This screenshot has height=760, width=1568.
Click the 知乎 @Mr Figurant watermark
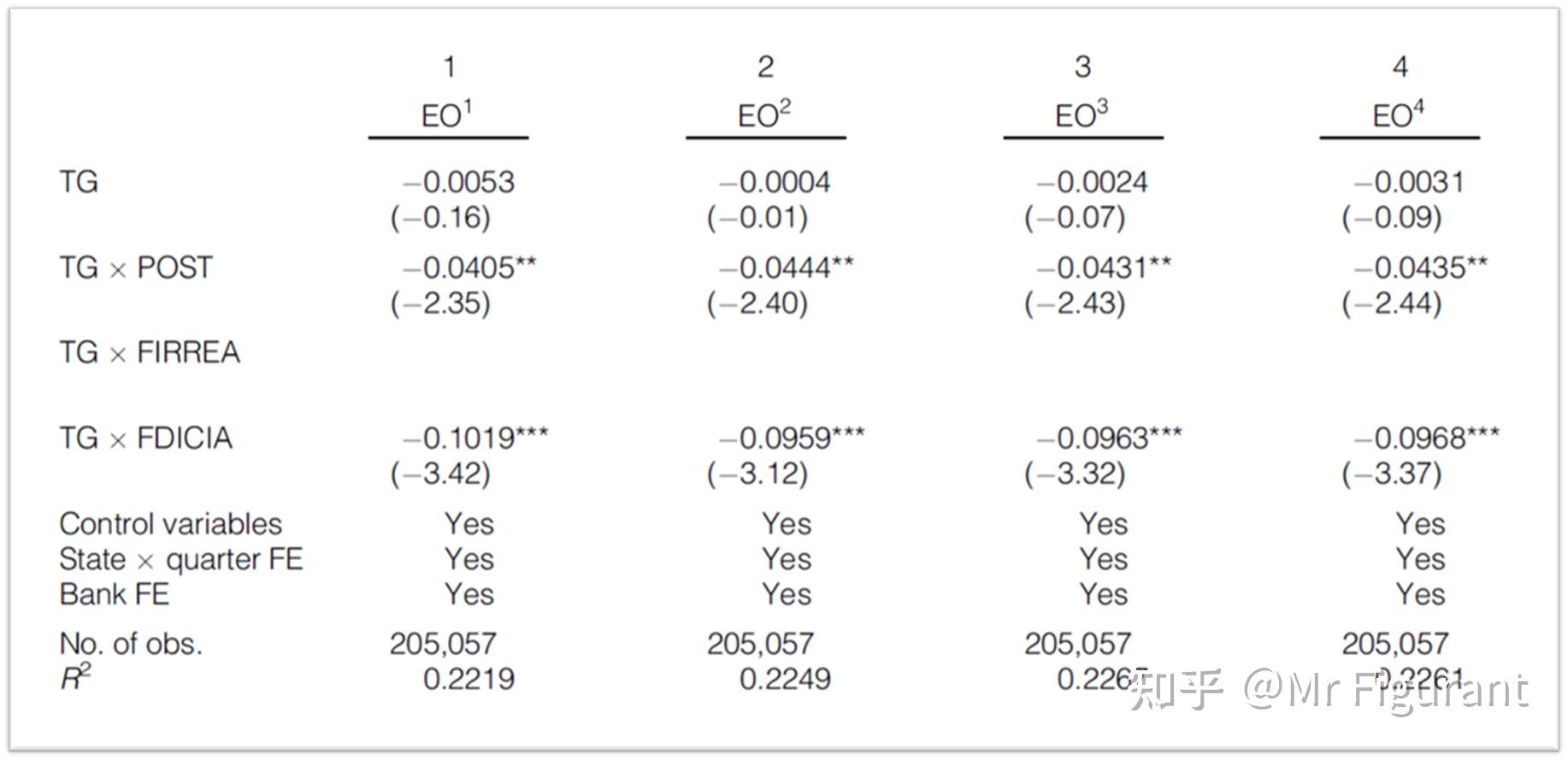click(1329, 691)
